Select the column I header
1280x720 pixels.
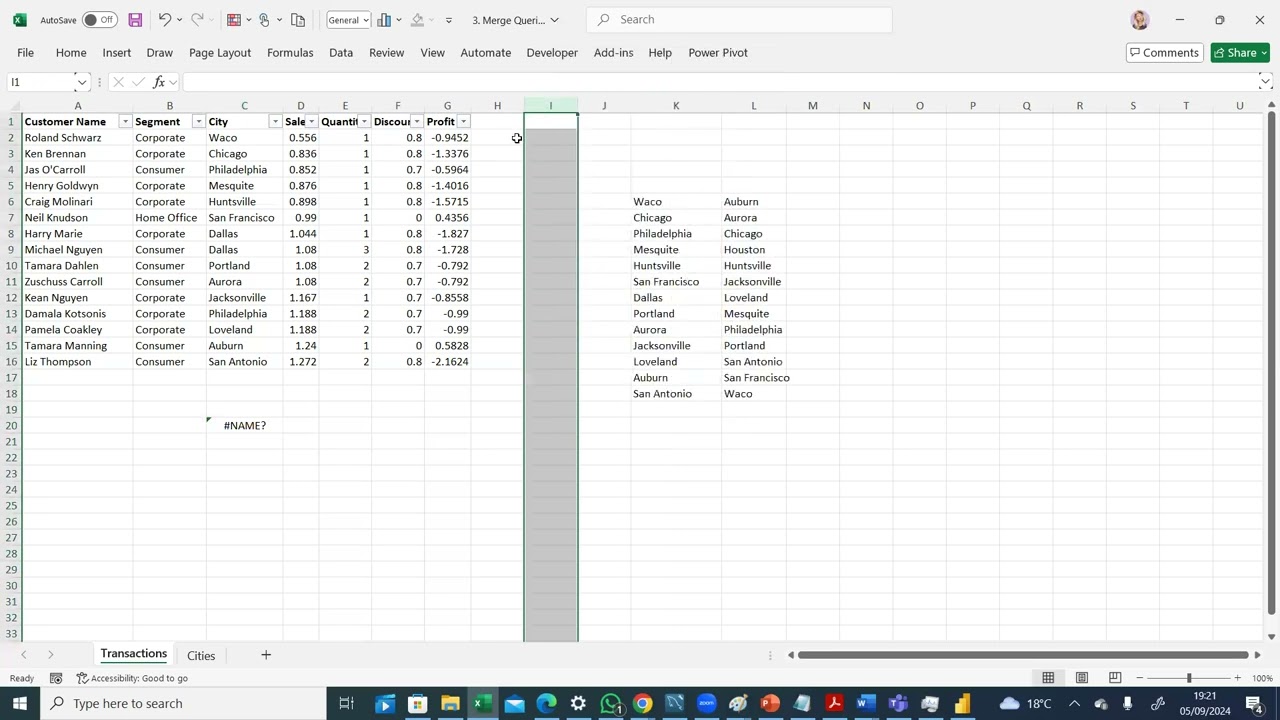click(x=550, y=106)
